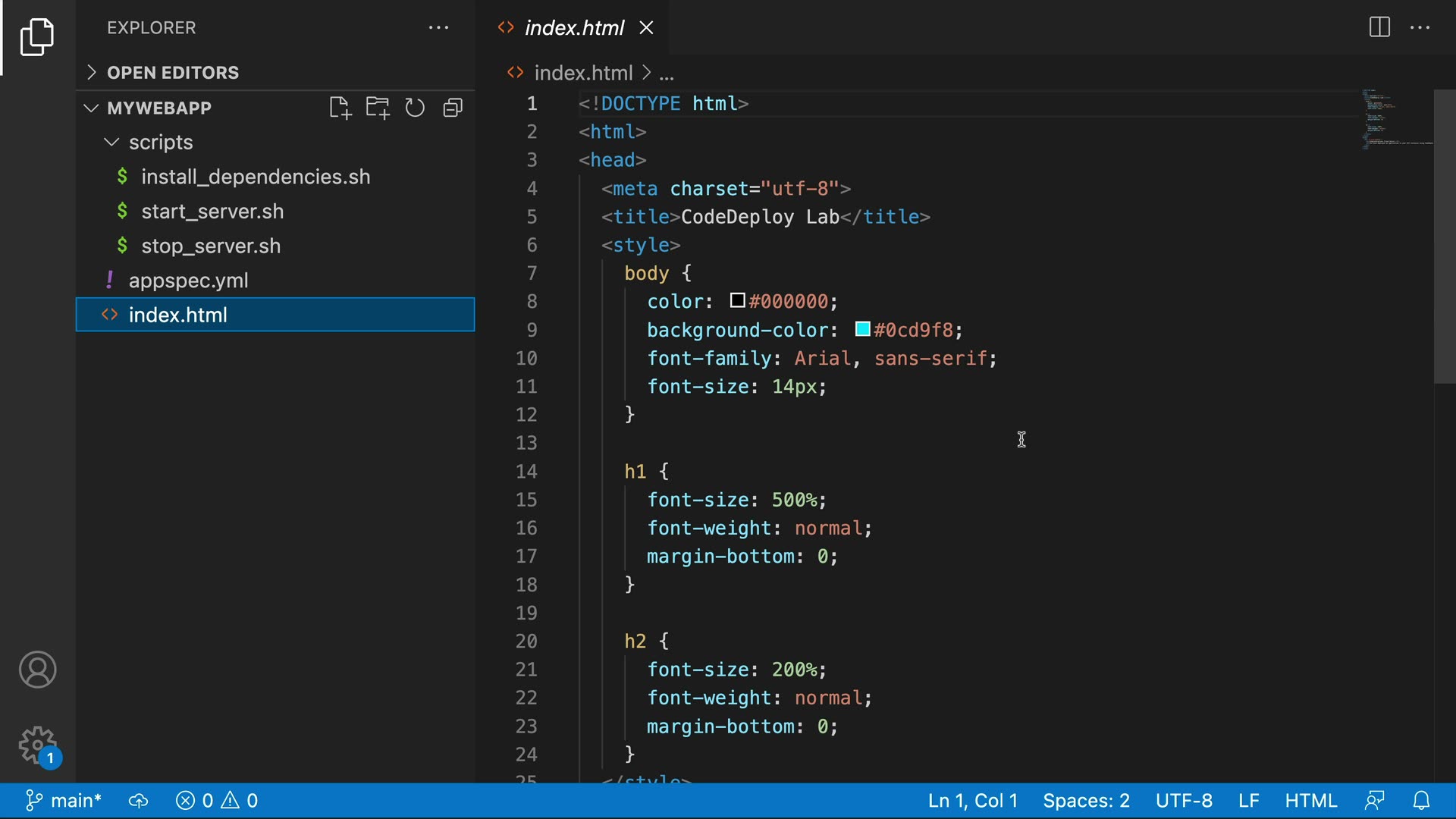The image size is (1456, 819).
Task: Open the Accounts menu icon
Action: click(x=37, y=670)
